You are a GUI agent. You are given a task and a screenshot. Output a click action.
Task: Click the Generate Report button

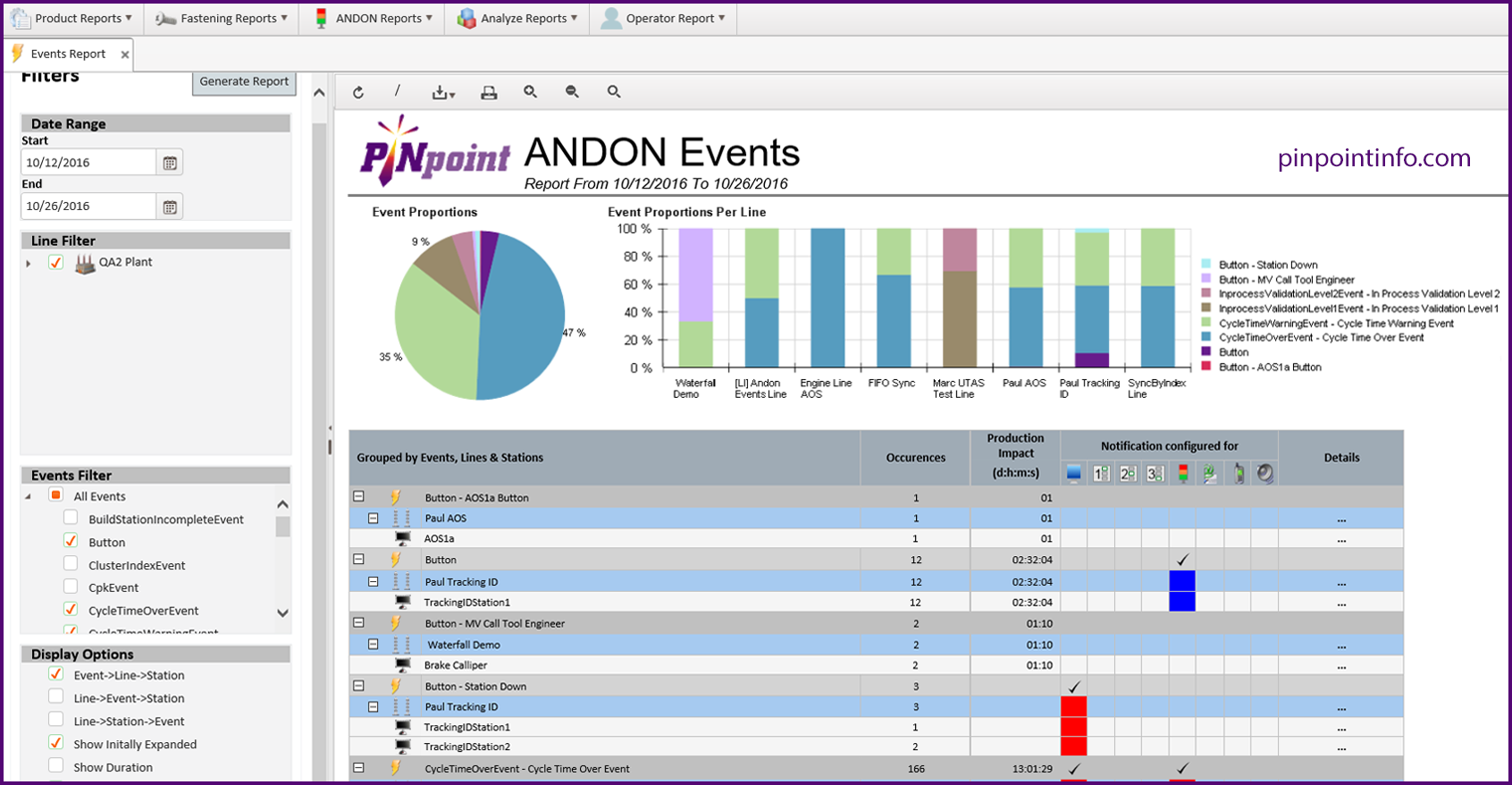point(244,81)
